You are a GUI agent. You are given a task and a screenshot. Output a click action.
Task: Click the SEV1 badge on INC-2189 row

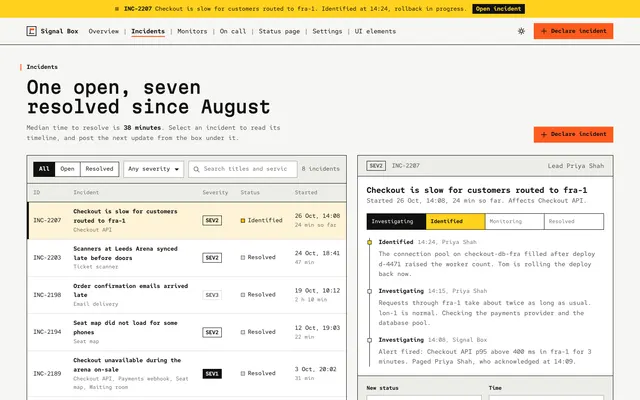[212, 373]
